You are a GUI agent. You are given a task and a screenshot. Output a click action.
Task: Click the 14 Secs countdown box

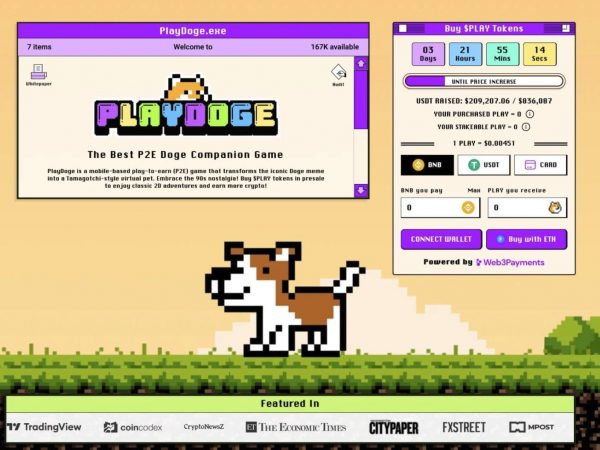click(540, 54)
